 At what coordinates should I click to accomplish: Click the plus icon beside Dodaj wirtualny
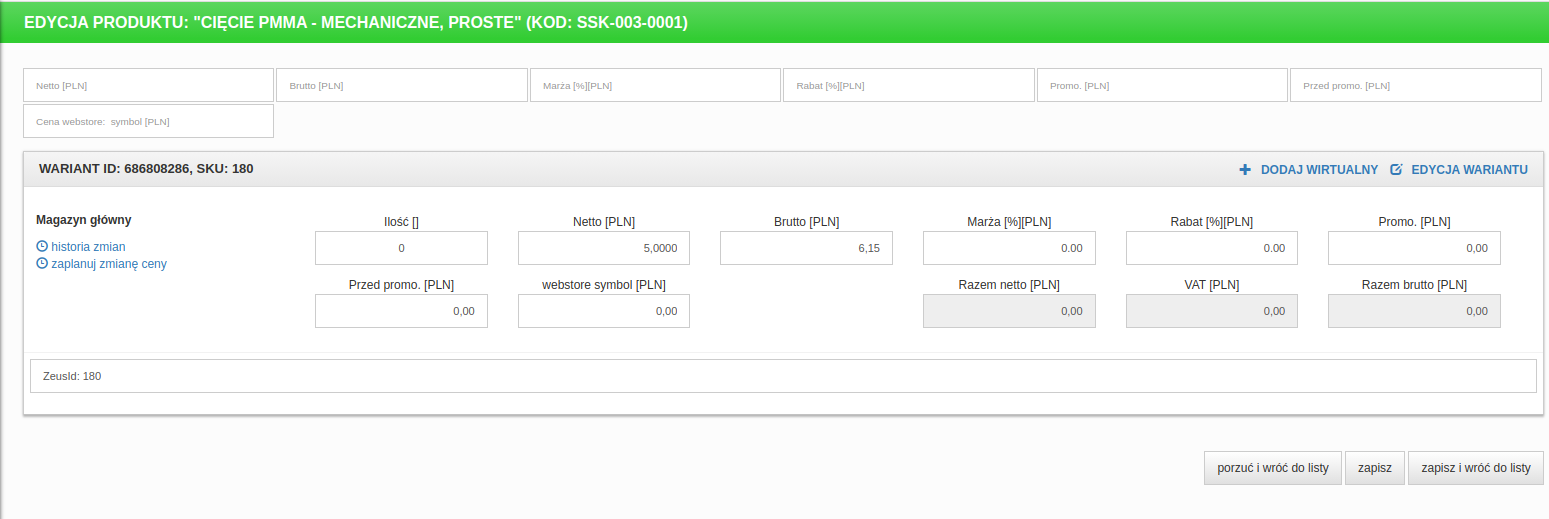tap(1245, 170)
